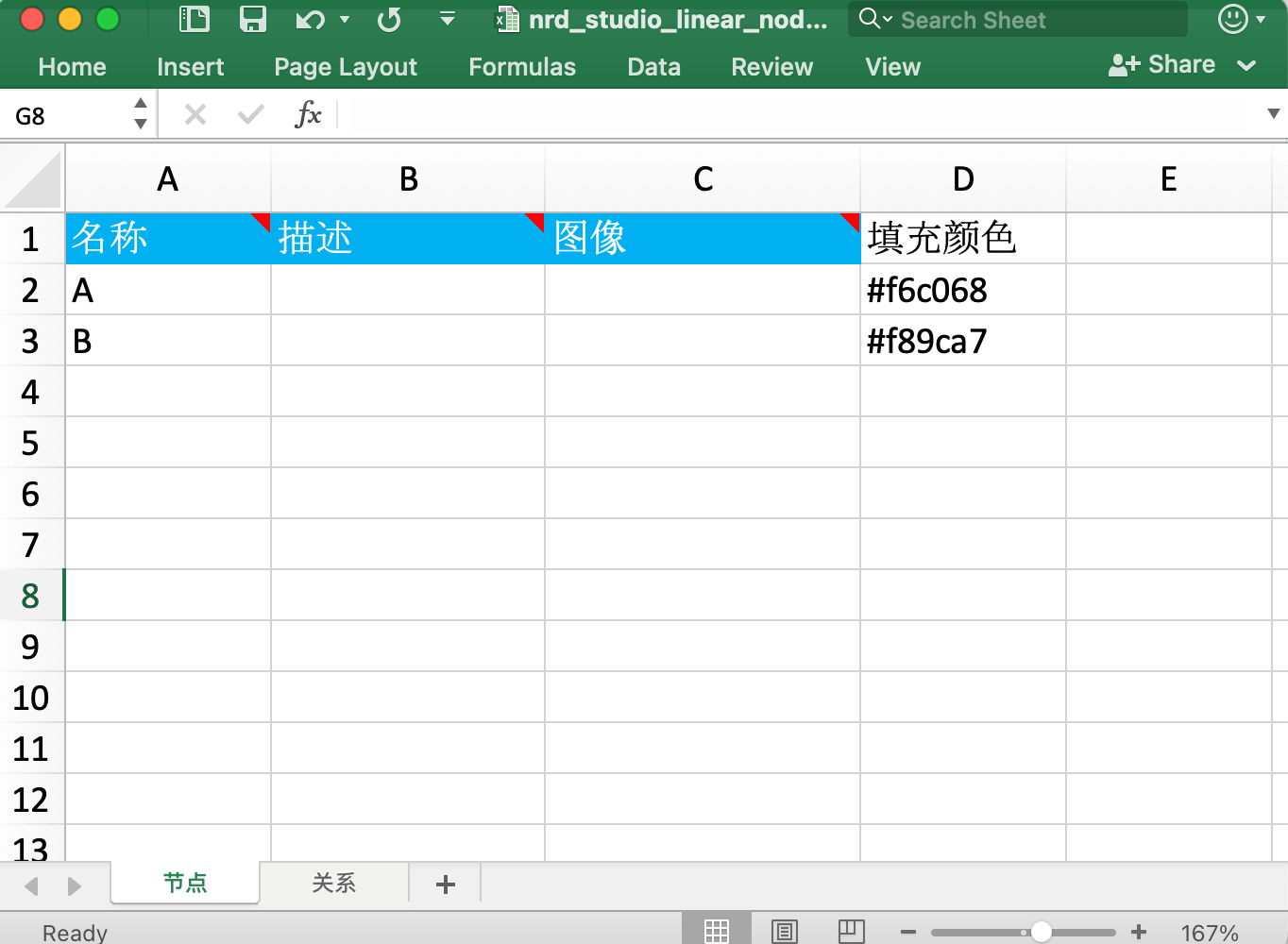Switch to Page Layout view in status bar
This screenshot has height=944, width=1288.
[x=785, y=932]
